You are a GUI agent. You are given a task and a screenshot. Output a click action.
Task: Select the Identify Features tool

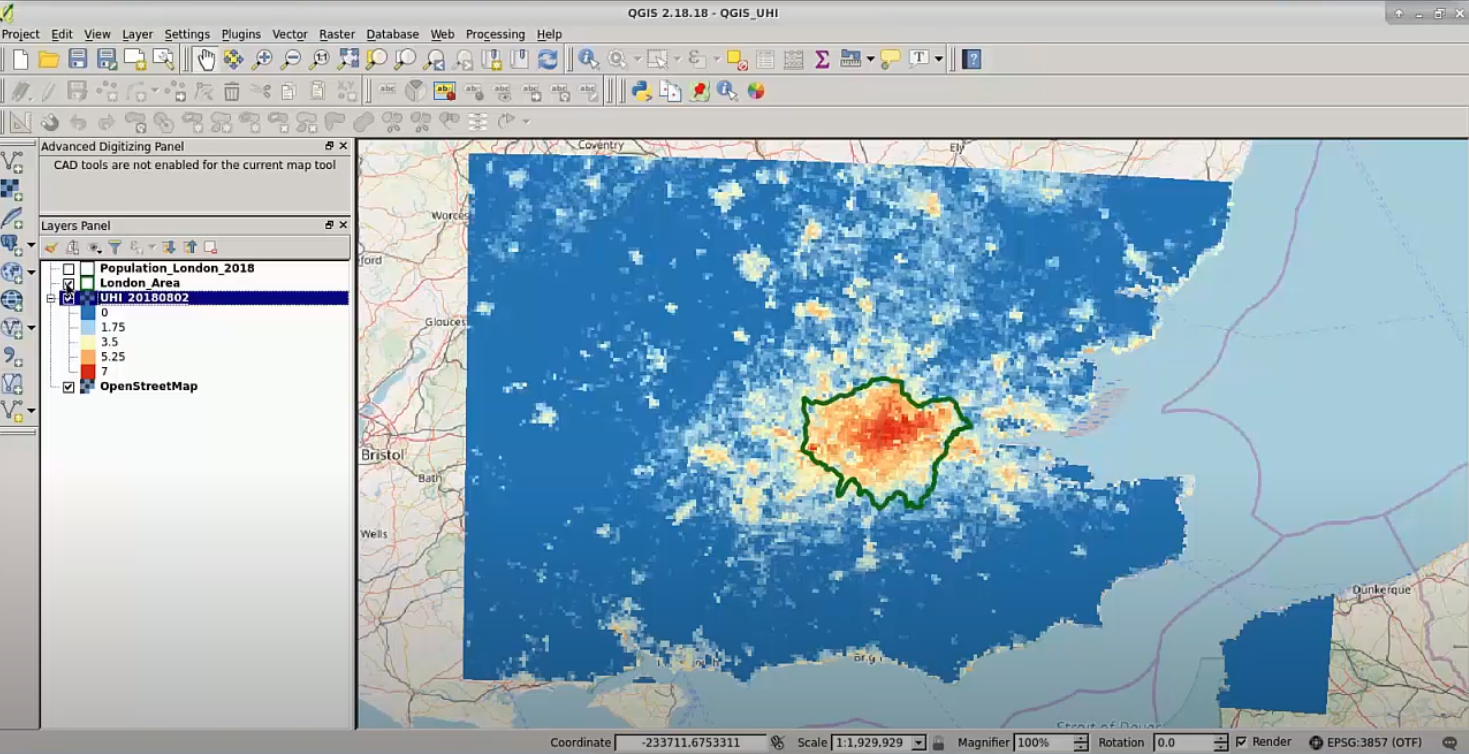[x=588, y=59]
